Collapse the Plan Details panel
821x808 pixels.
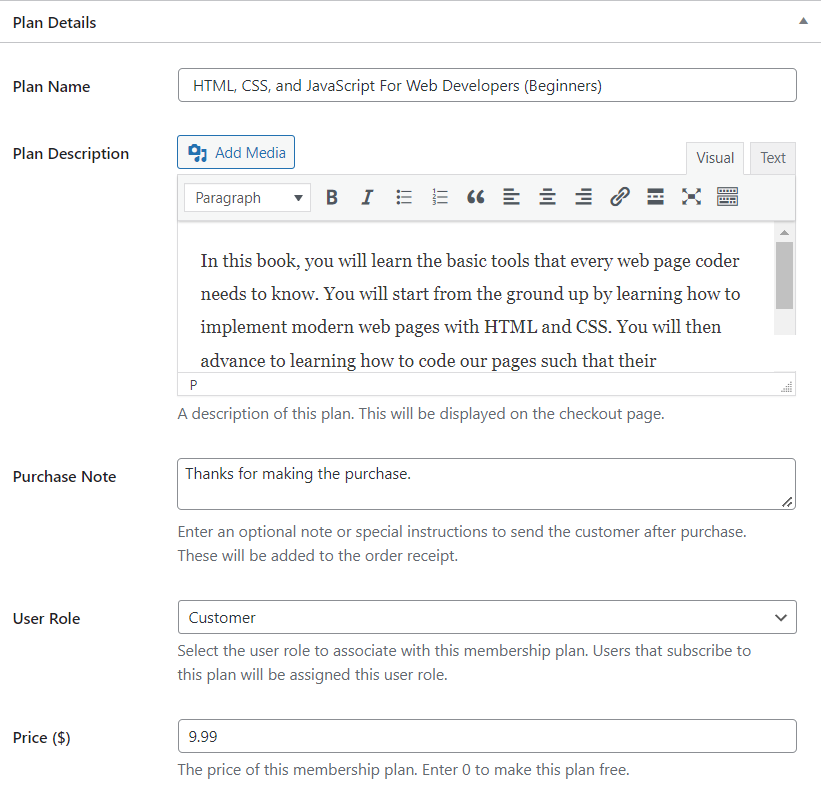803,21
